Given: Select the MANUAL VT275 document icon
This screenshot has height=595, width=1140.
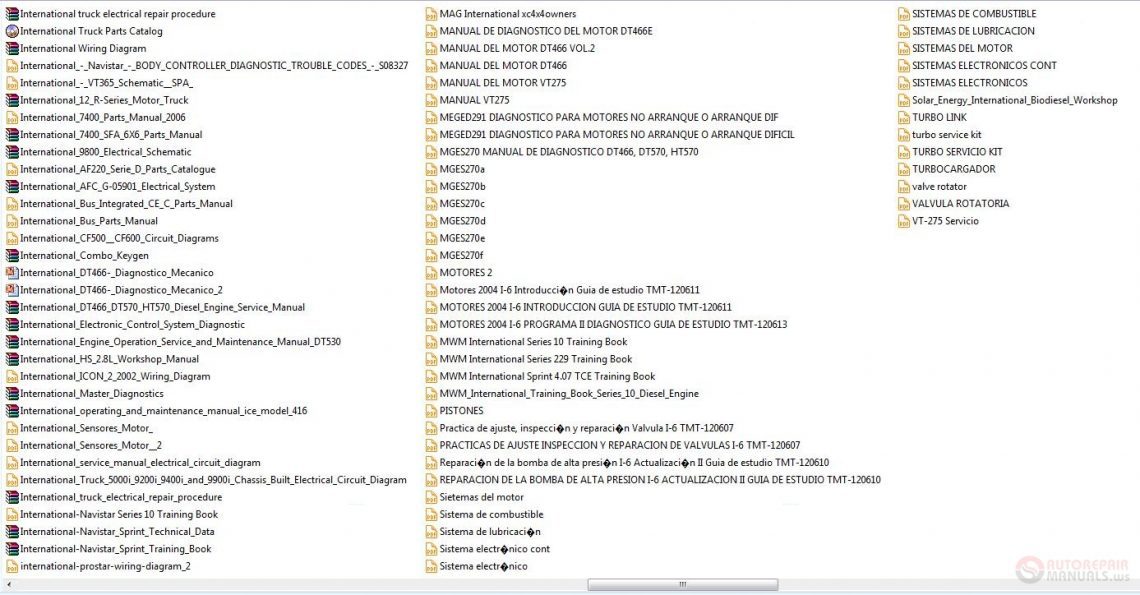Looking at the screenshot, I should pyautogui.click(x=429, y=100).
